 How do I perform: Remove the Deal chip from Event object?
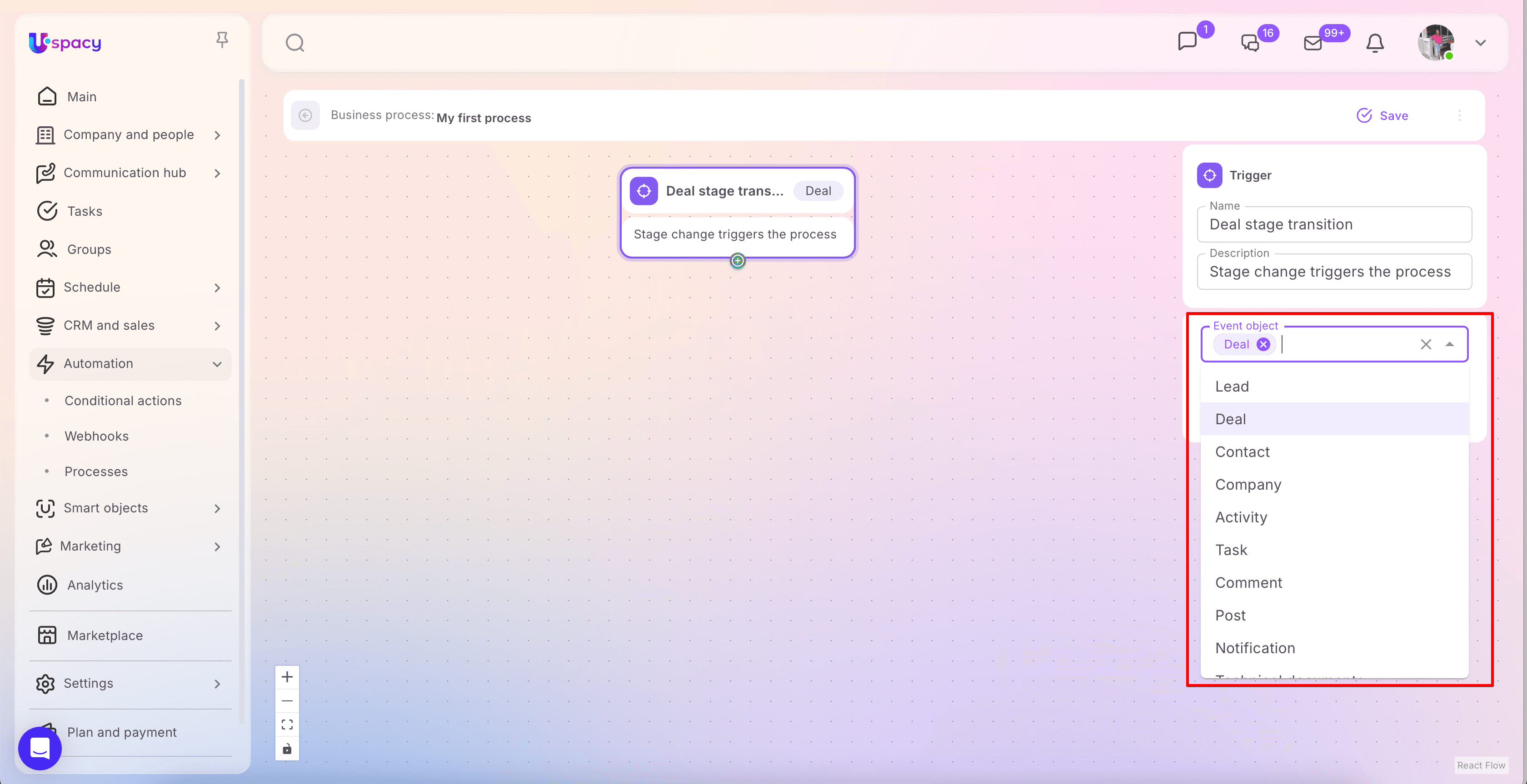pos(1263,344)
